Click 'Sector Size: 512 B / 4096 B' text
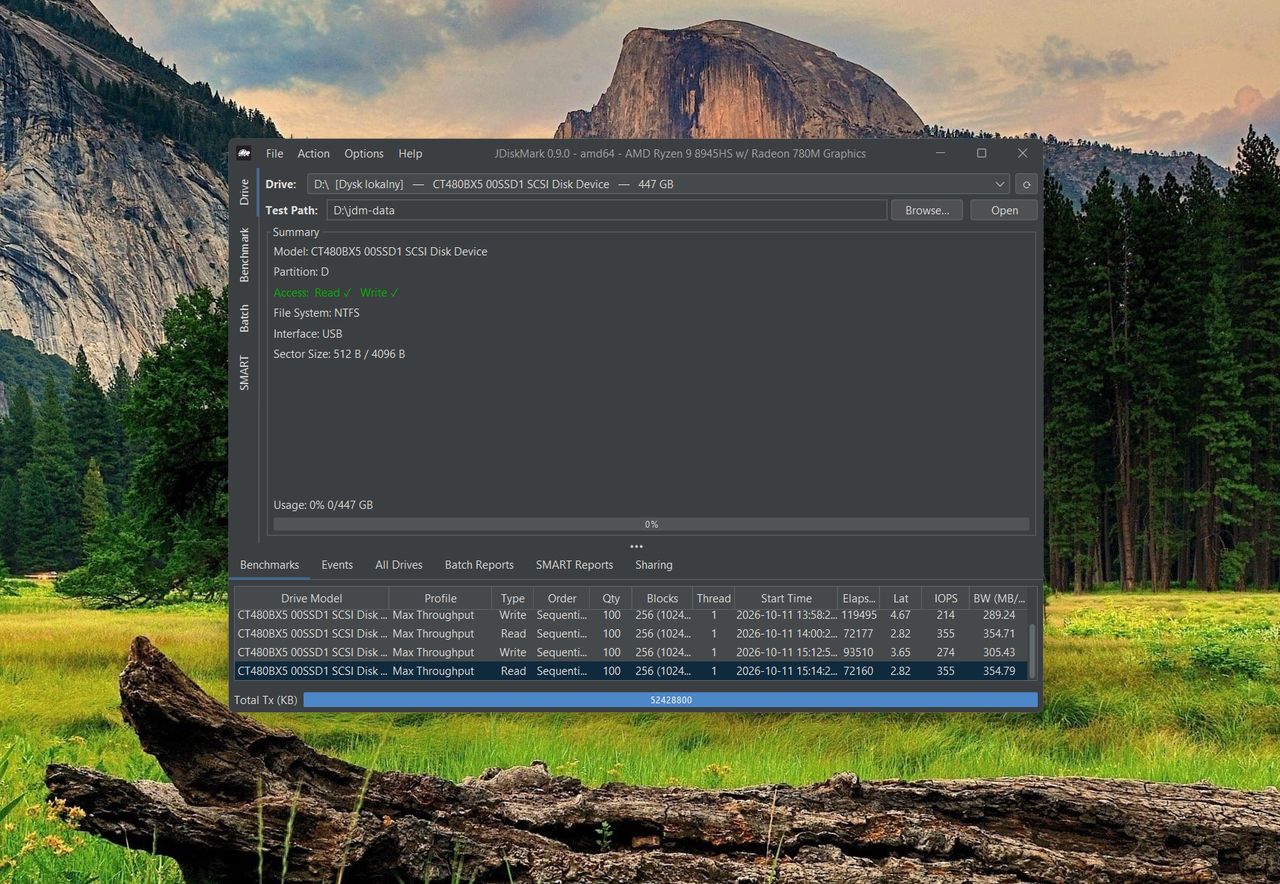The height and width of the screenshot is (884, 1280). [x=339, y=354]
